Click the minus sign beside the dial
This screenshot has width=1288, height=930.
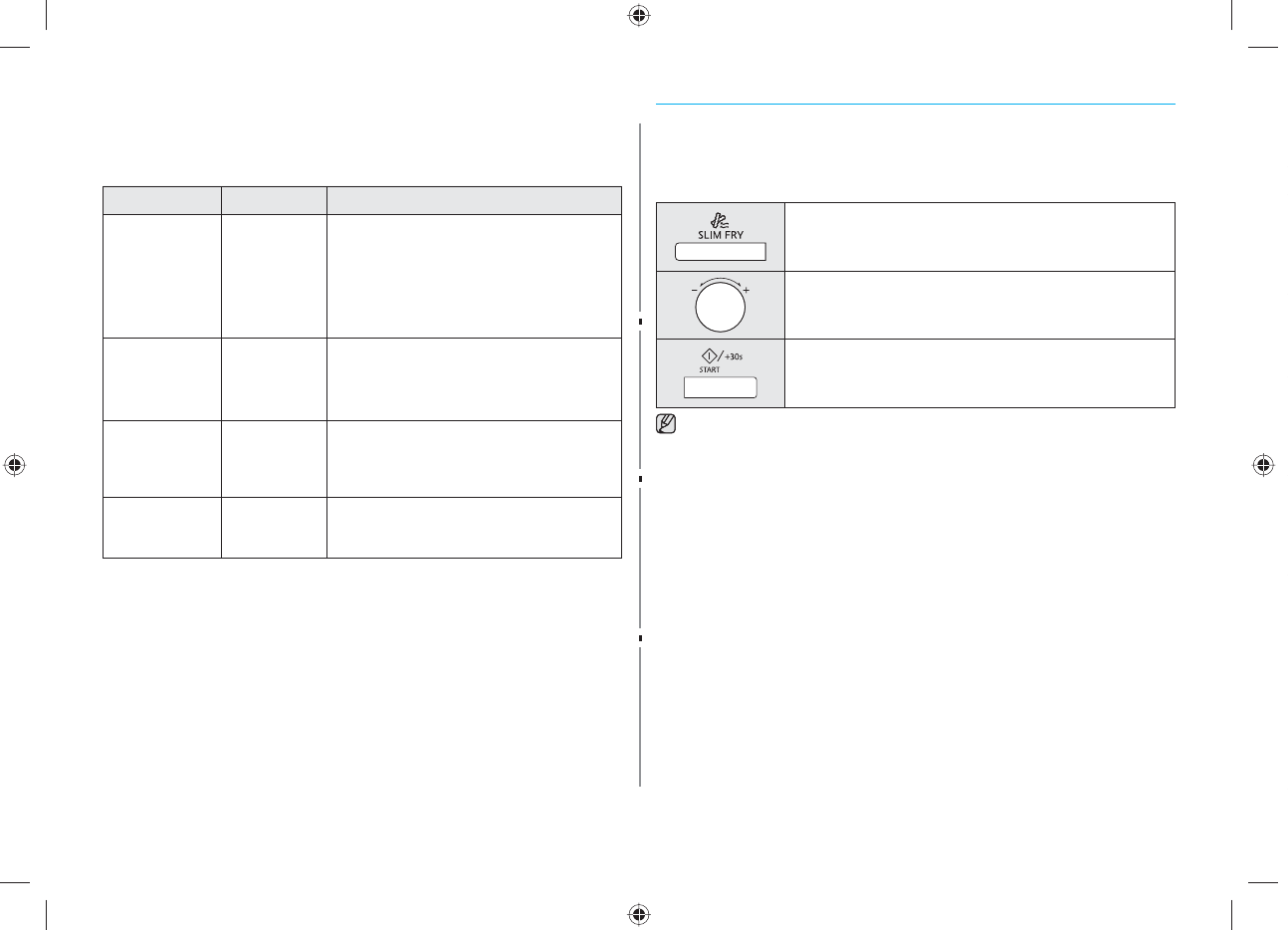pos(694,291)
